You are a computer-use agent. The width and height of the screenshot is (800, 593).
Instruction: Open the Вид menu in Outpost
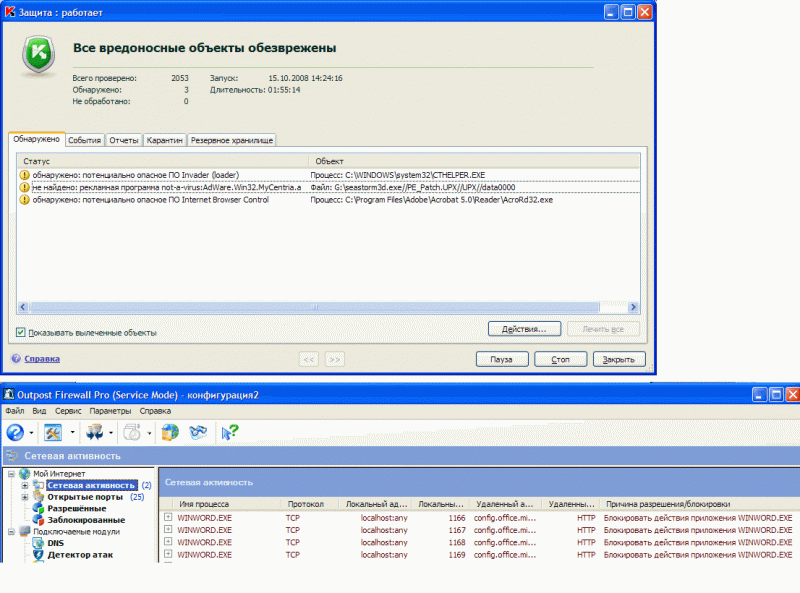[39, 411]
